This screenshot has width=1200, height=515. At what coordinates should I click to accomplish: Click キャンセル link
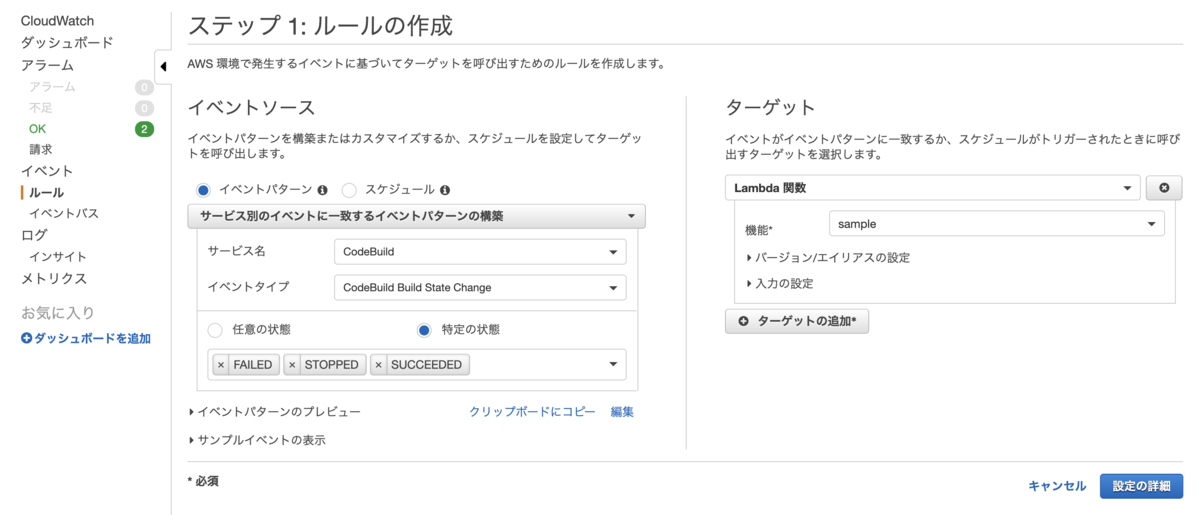pyautogui.click(x=1057, y=486)
